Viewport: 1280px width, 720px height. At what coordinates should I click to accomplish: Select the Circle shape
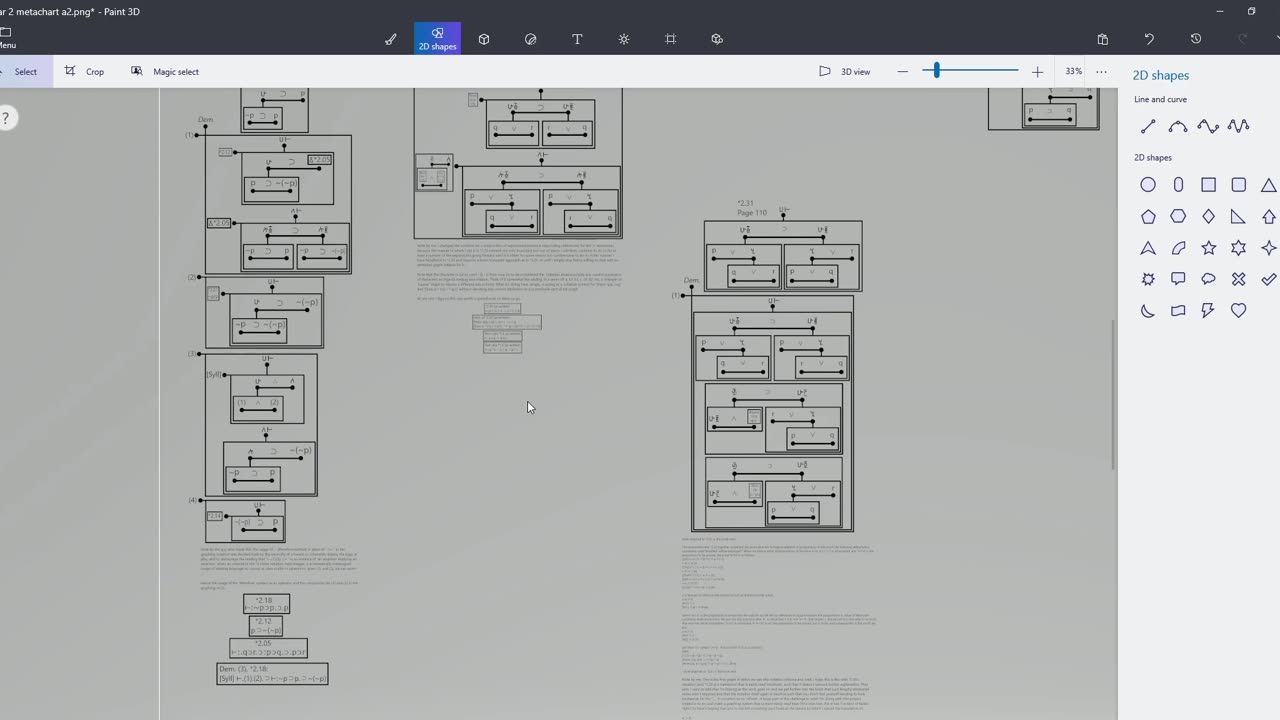point(1148,185)
